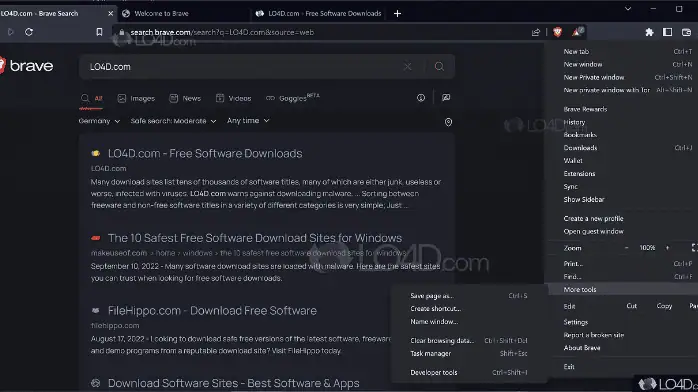Decrease zoom with minus button
Screen dimensions: 698x392
tap(626, 248)
